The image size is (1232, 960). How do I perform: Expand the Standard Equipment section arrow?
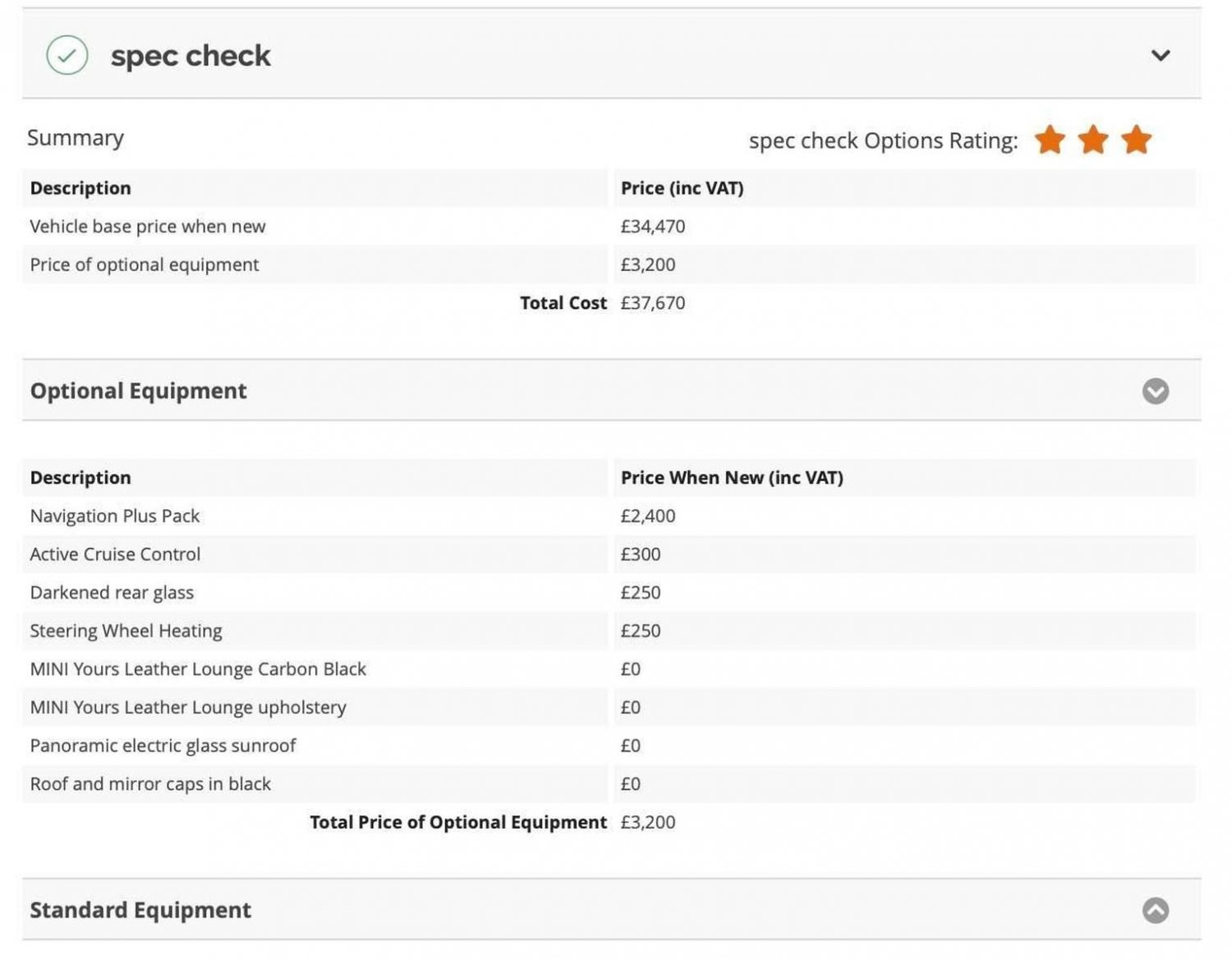coord(1155,910)
